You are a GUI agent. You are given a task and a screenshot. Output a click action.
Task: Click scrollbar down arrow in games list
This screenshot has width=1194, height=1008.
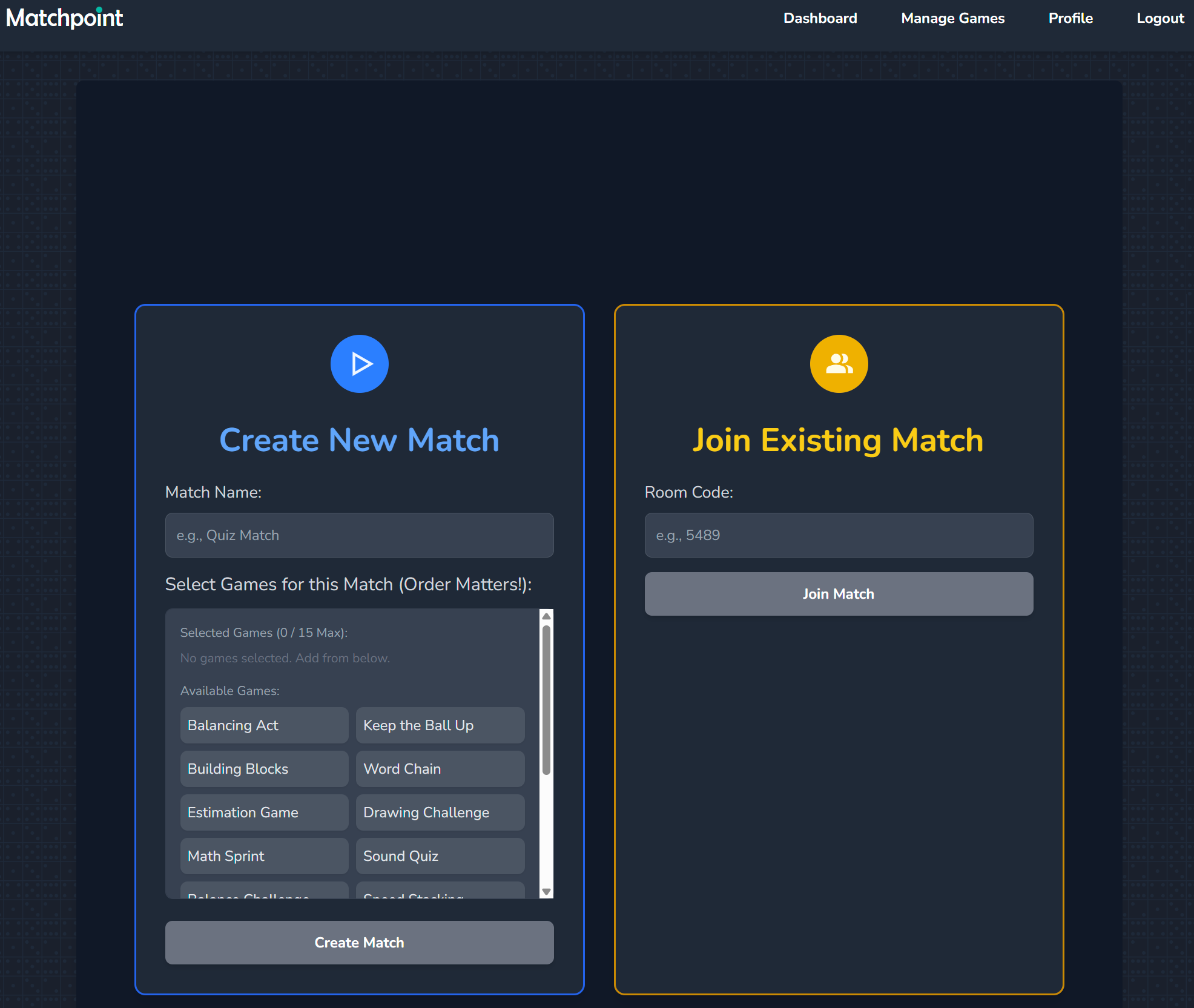[546, 891]
